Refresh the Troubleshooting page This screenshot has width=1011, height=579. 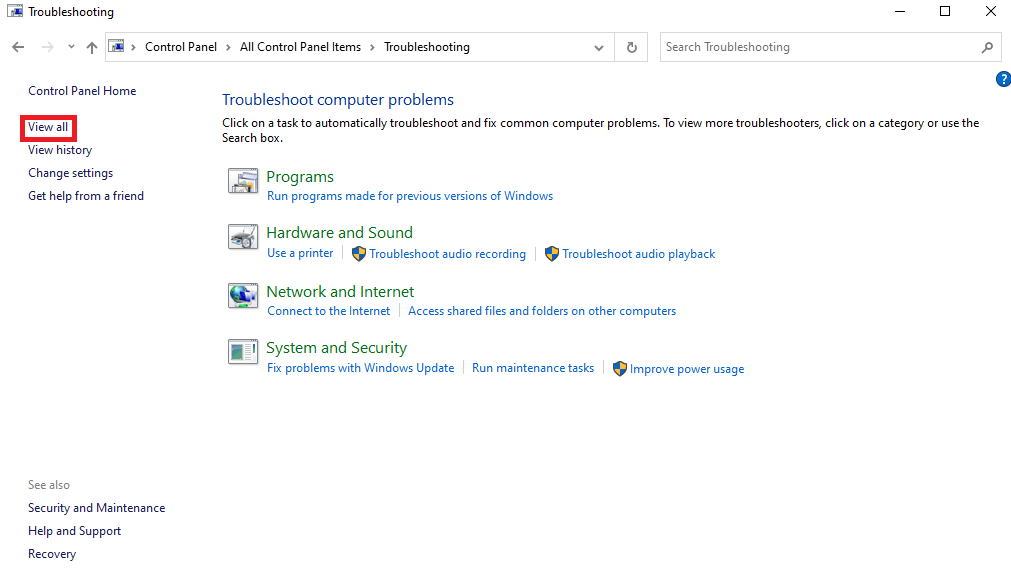click(x=631, y=47)
